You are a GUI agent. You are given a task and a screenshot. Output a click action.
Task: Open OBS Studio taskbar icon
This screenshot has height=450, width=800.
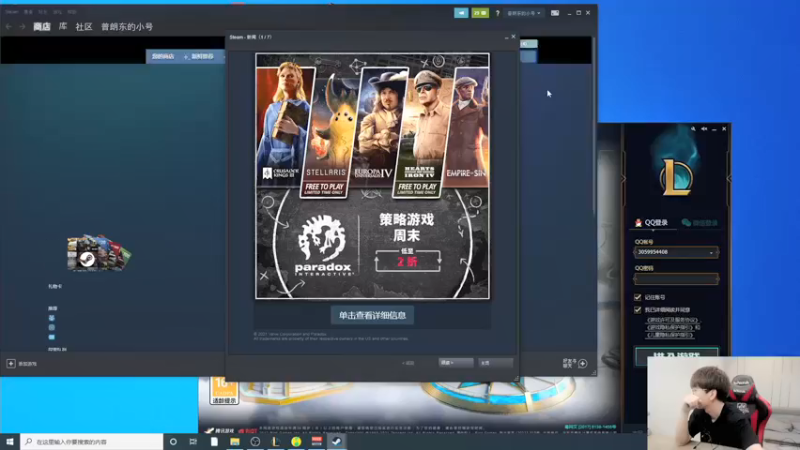pos(255,441)
